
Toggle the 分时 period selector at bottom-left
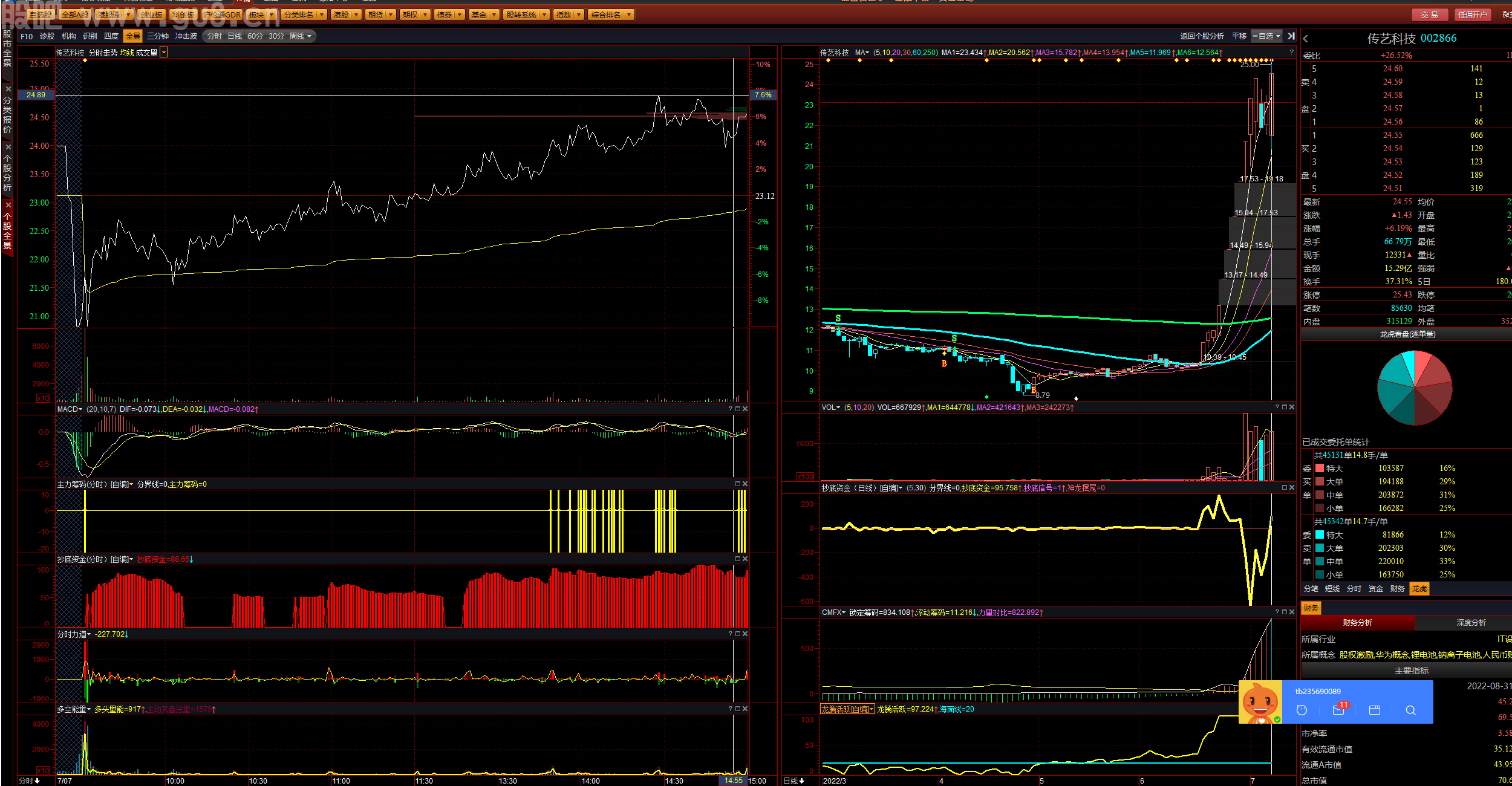[29, 781]
